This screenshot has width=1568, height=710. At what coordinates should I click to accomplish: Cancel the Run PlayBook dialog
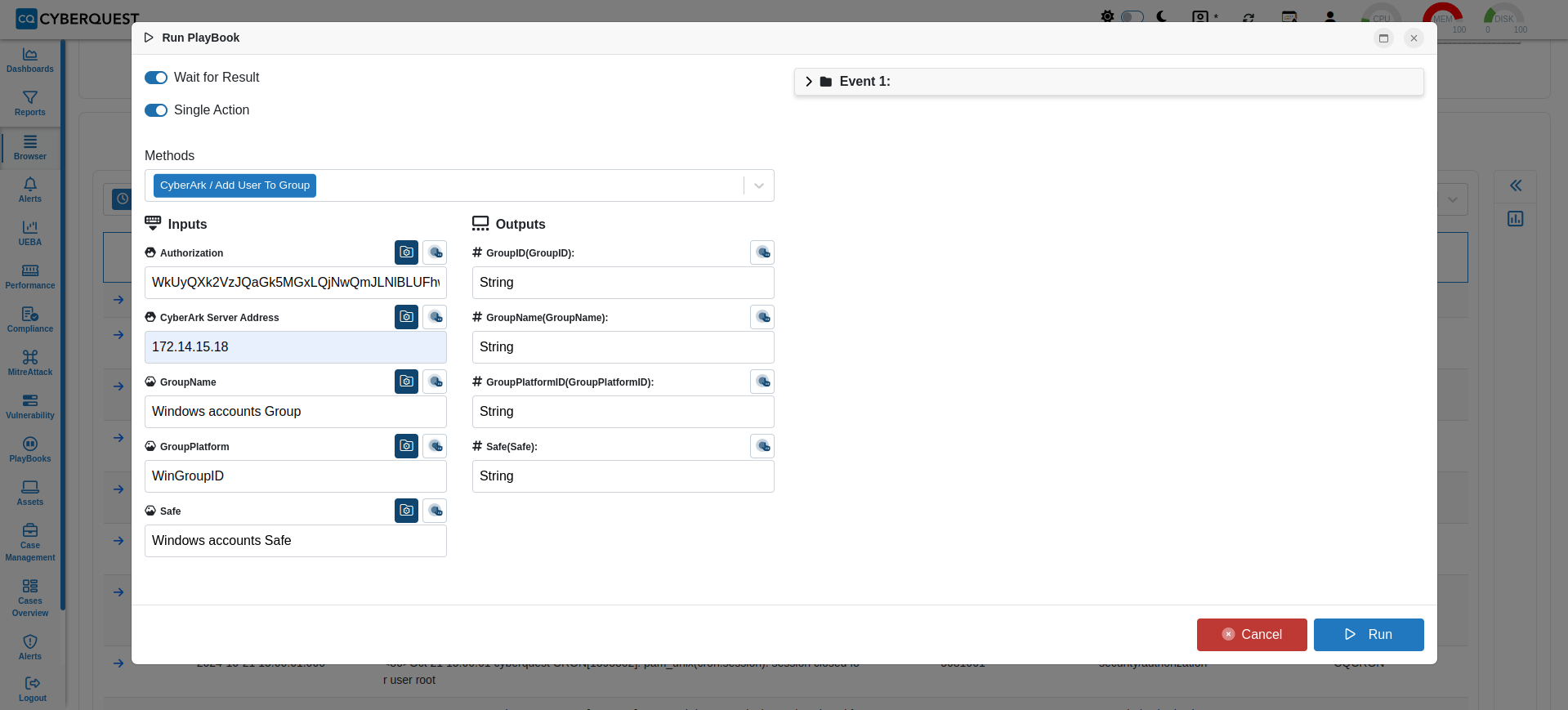[1252, 635]
